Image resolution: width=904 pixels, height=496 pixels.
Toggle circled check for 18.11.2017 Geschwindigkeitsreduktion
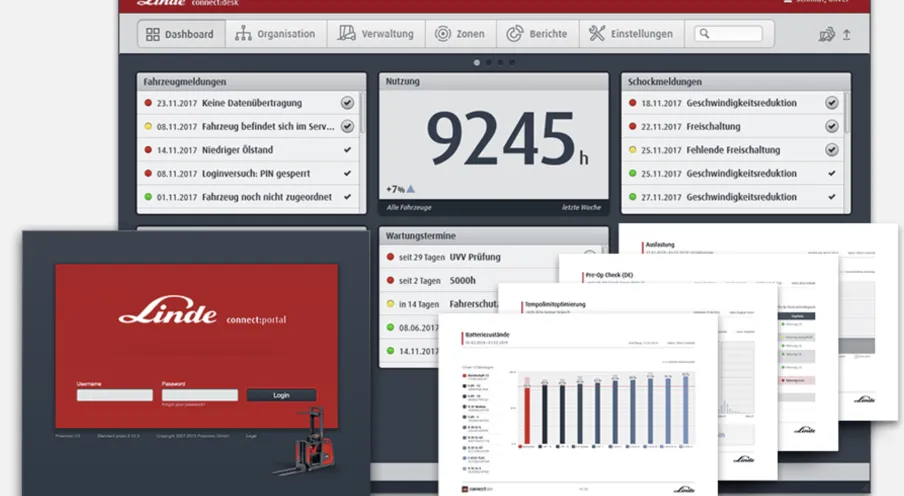coord(831,103)
